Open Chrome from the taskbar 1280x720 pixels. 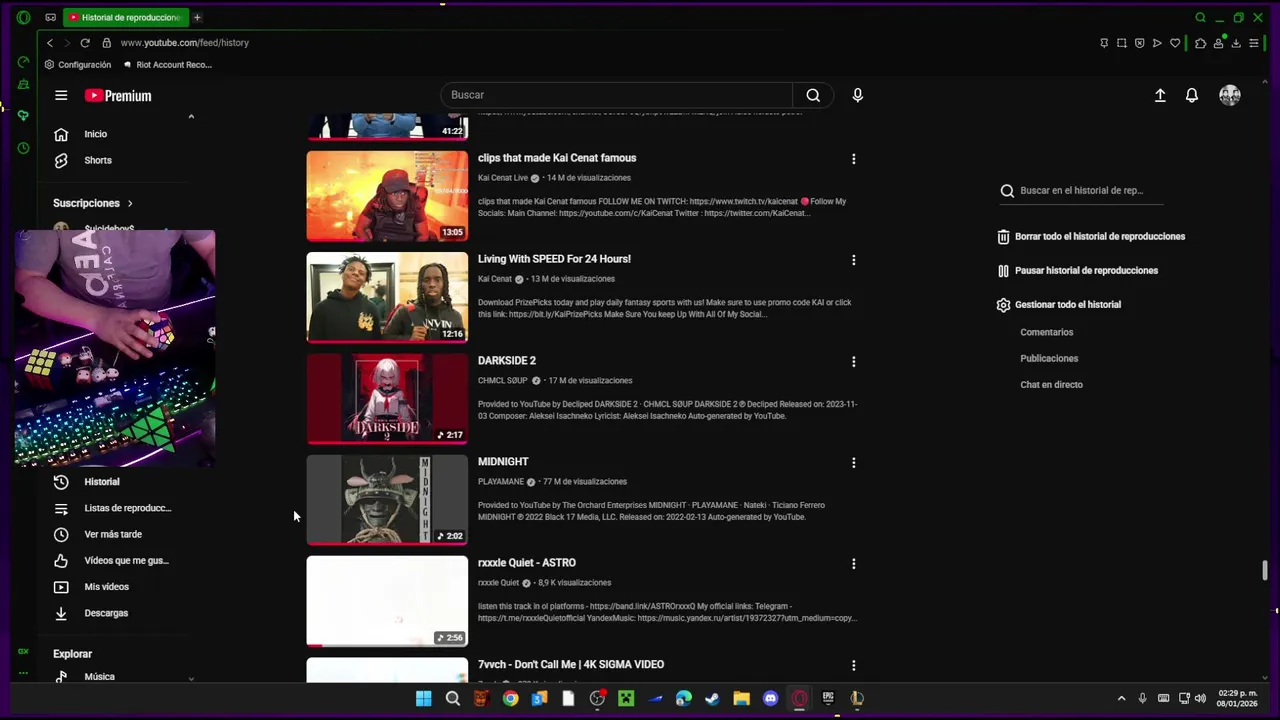point(511,698)
